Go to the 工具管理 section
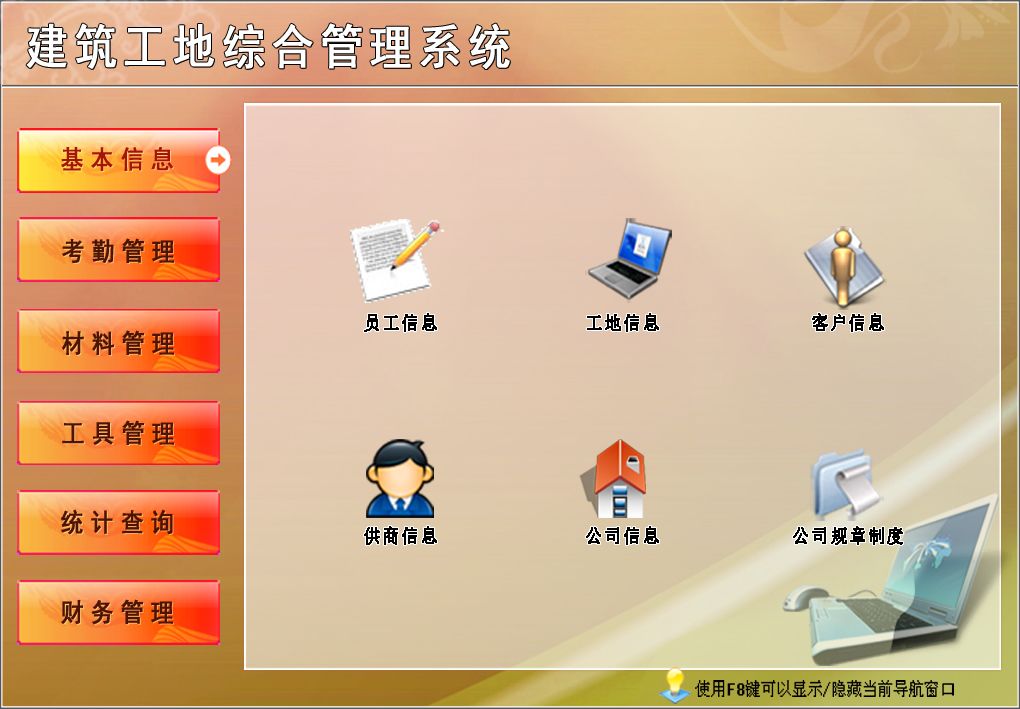 point(118,433)
